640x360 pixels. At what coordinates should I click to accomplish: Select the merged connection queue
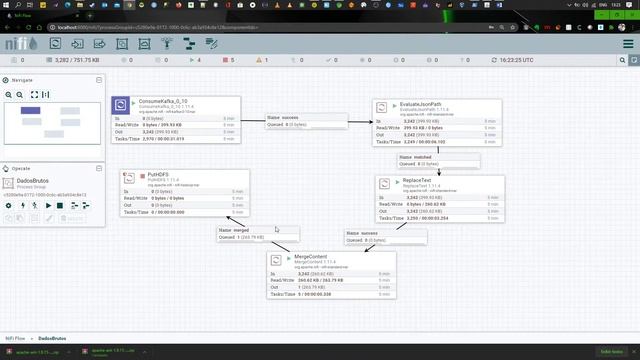[258, 233]
